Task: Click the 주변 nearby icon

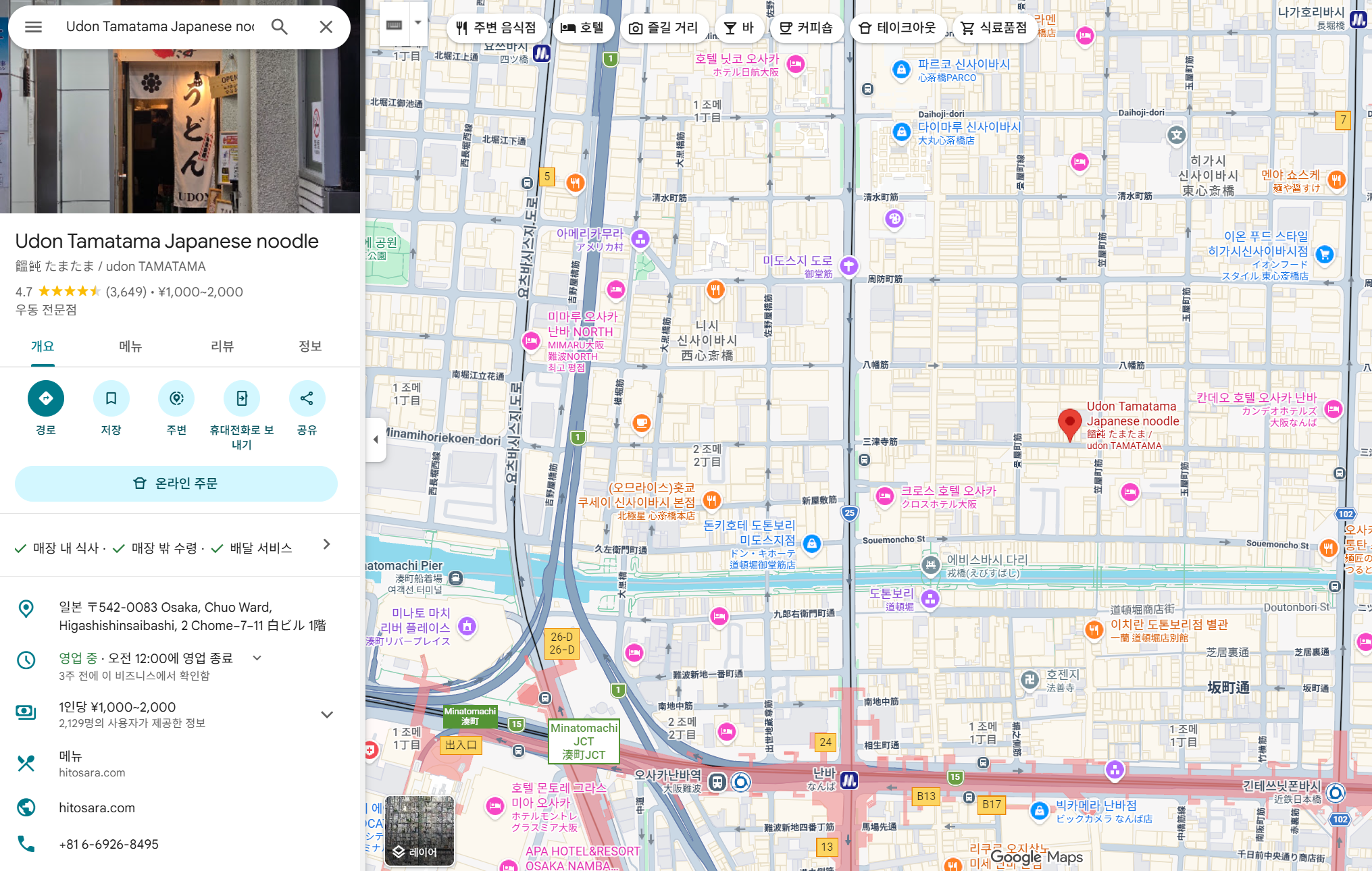Action: pos(176,398)
